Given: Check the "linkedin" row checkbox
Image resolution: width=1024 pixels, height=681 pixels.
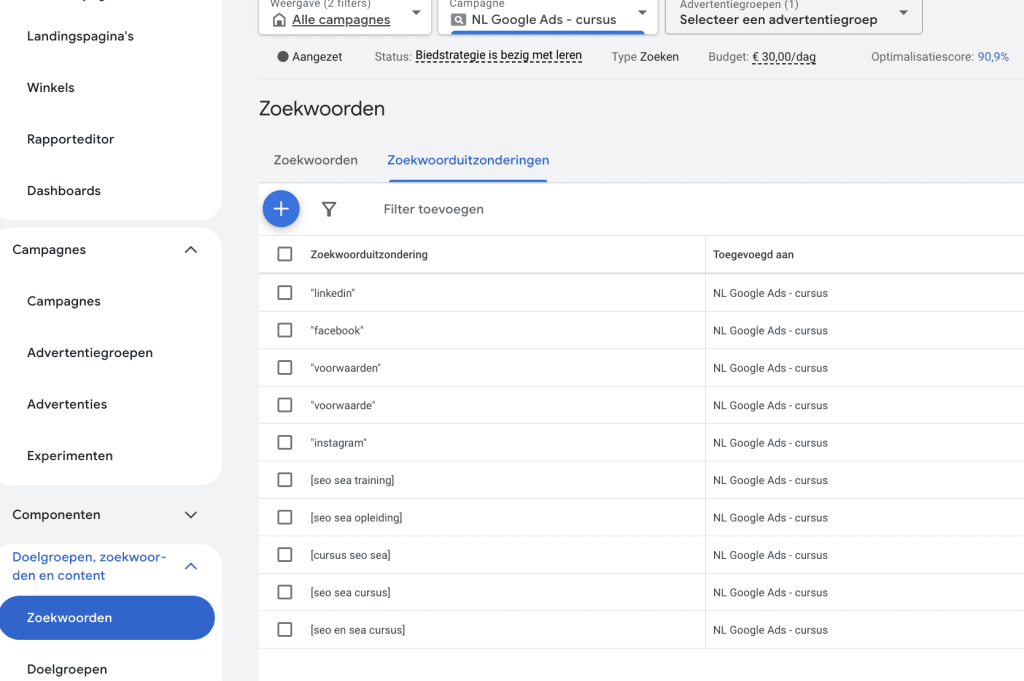Looking at the screenshot, I should [285, 293].
